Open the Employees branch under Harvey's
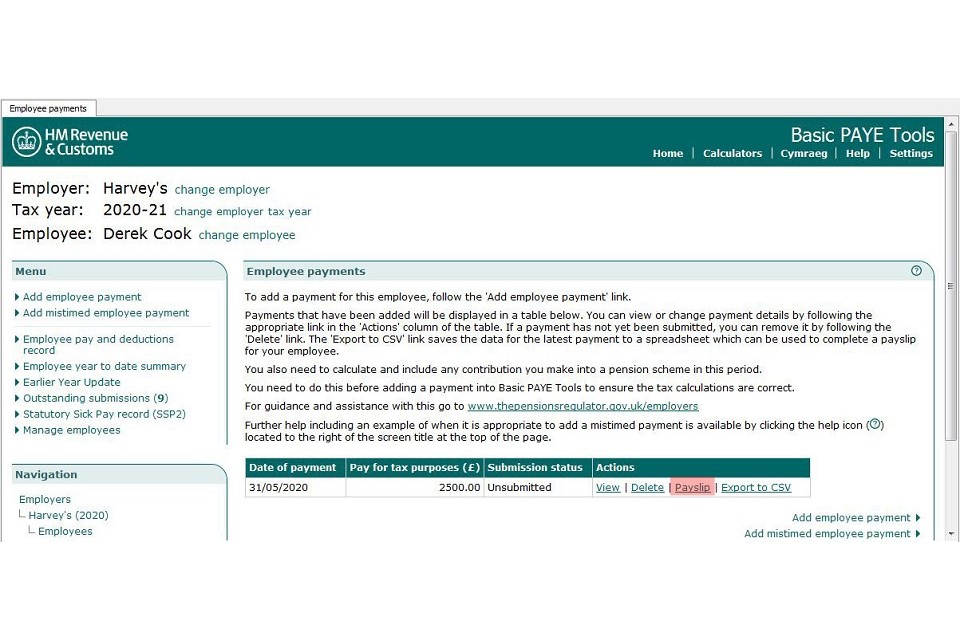The image size is (960, 640). click(x=65, y=531)
